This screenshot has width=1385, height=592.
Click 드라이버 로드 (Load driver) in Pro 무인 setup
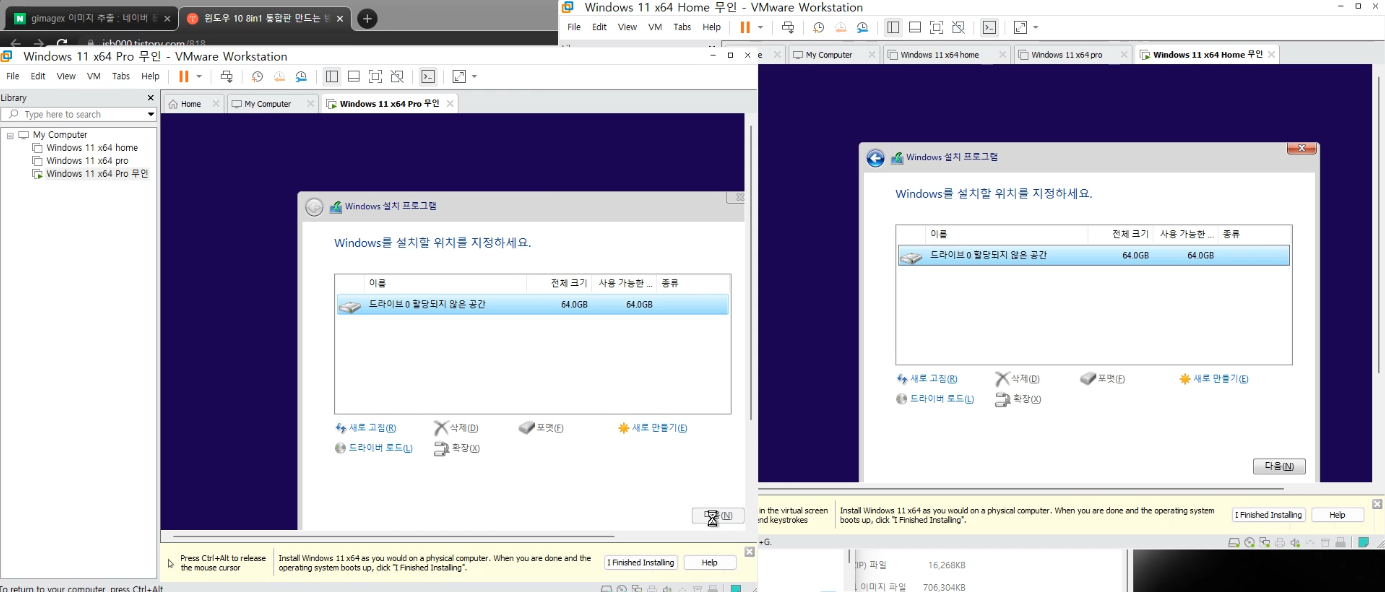(x=374, y=448)
